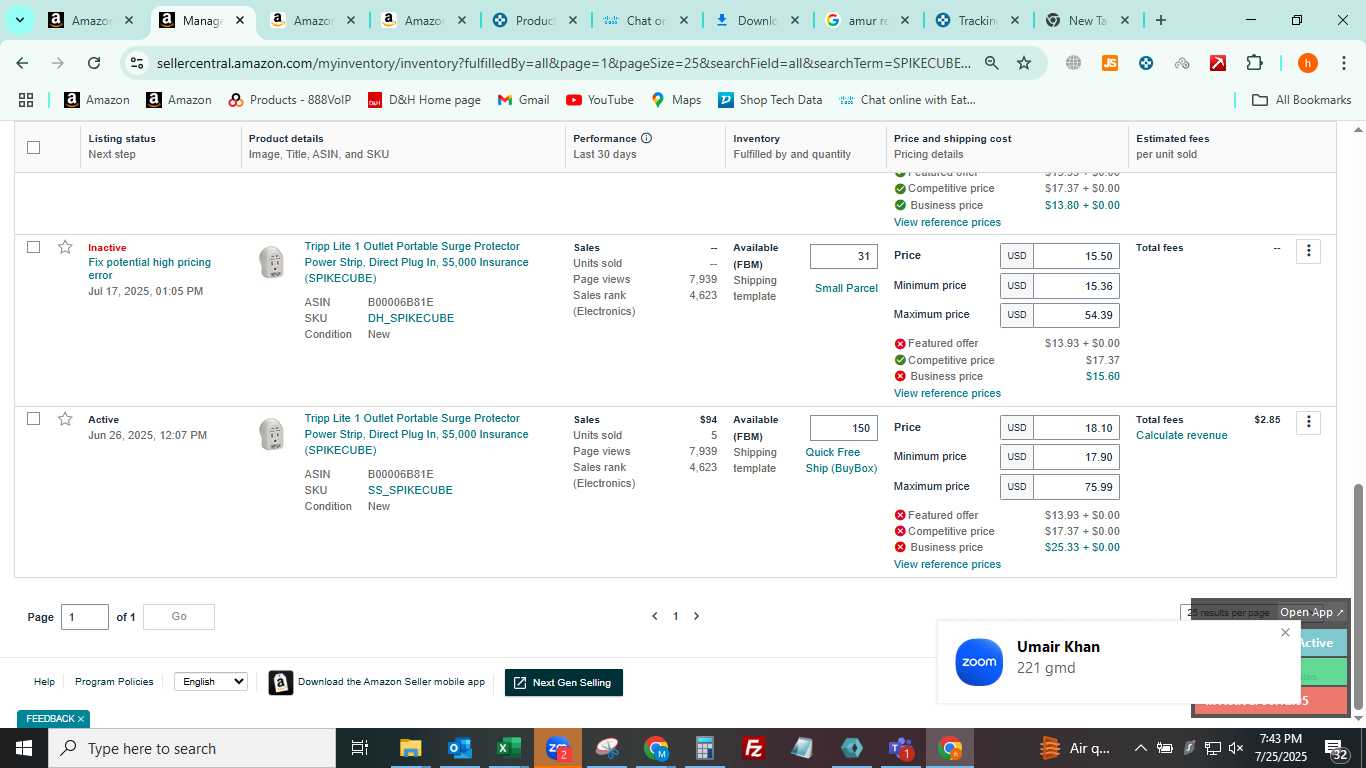This screenshot has height=768, width=1366.
Task: Edit minimum price field showing 17.90
Action: (x=1076, y=457)
